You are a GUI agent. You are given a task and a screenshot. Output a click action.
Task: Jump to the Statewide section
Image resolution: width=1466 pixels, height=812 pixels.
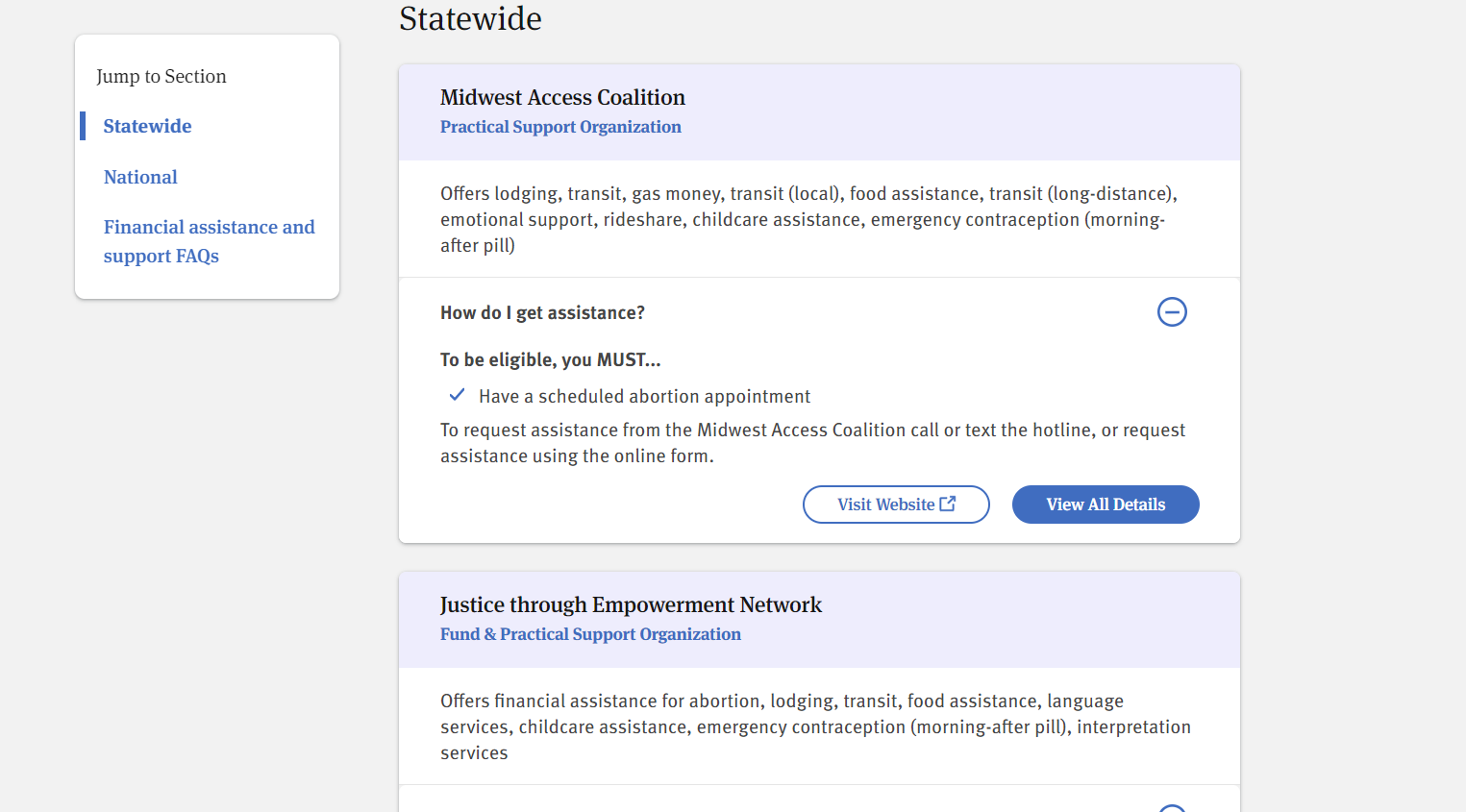pyautogui.click(x=147, y=126)
